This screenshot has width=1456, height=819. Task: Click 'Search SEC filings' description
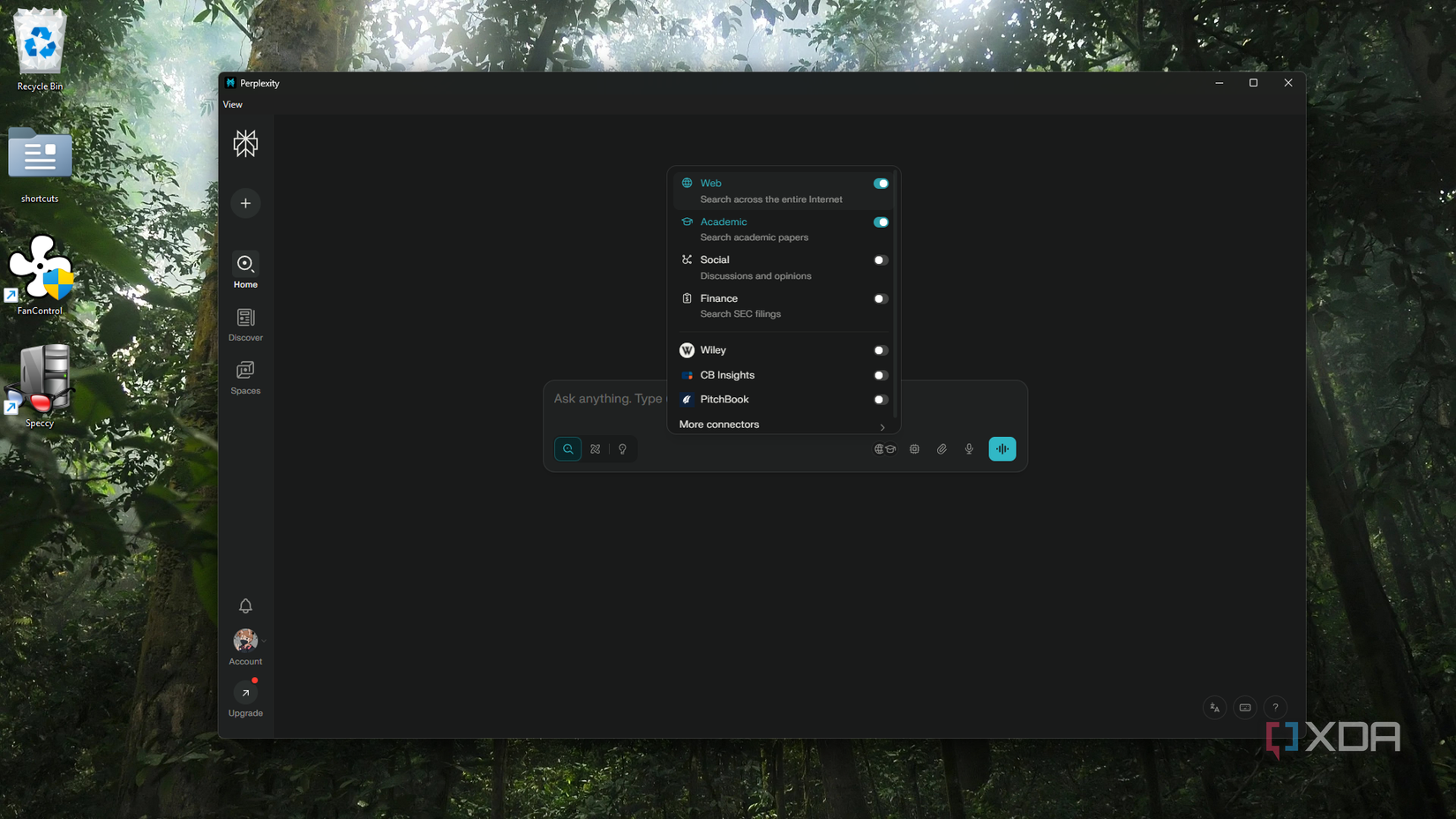click(x=740, y=314)
